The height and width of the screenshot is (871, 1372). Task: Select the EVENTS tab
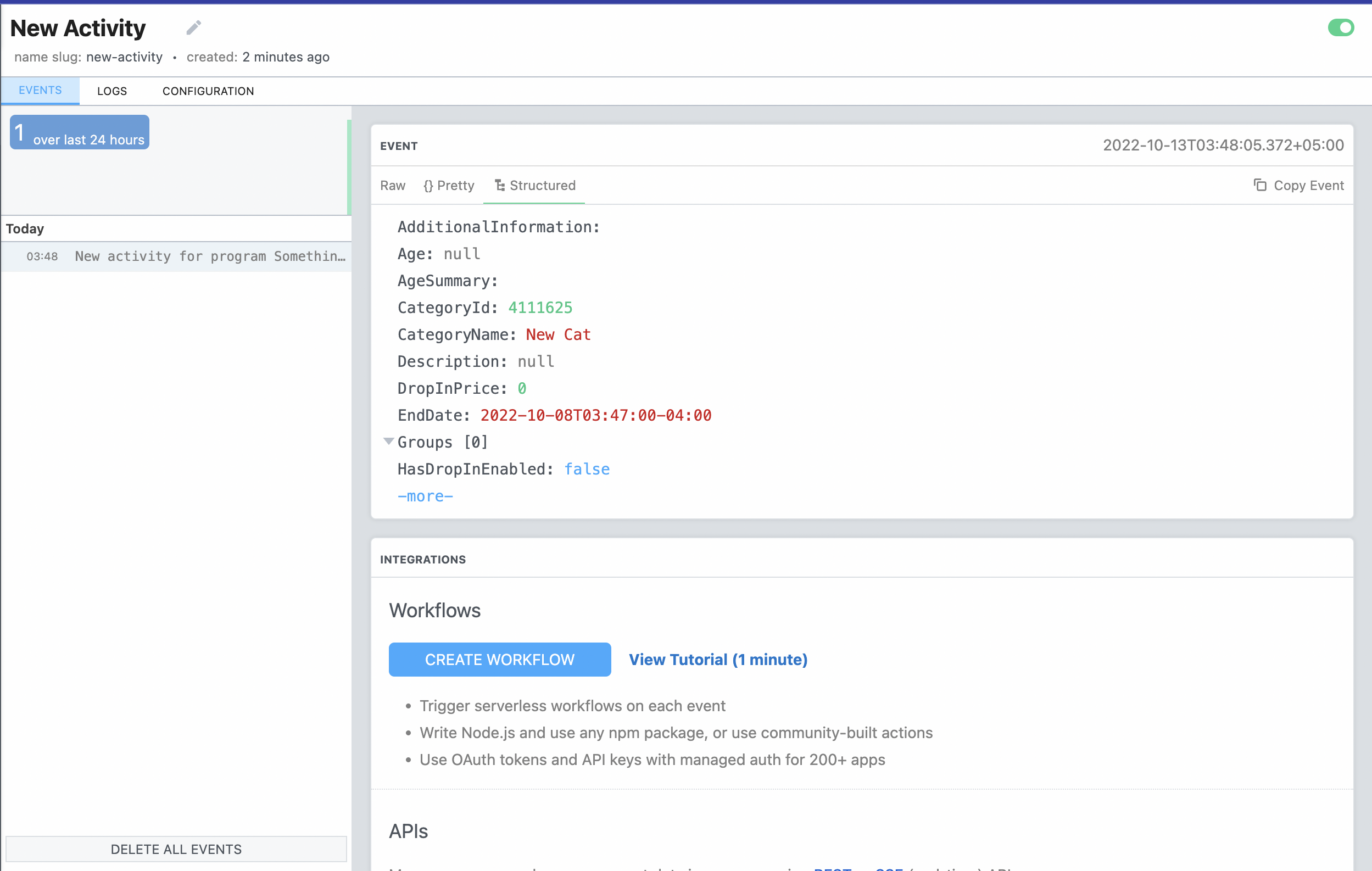coord(40,91)
